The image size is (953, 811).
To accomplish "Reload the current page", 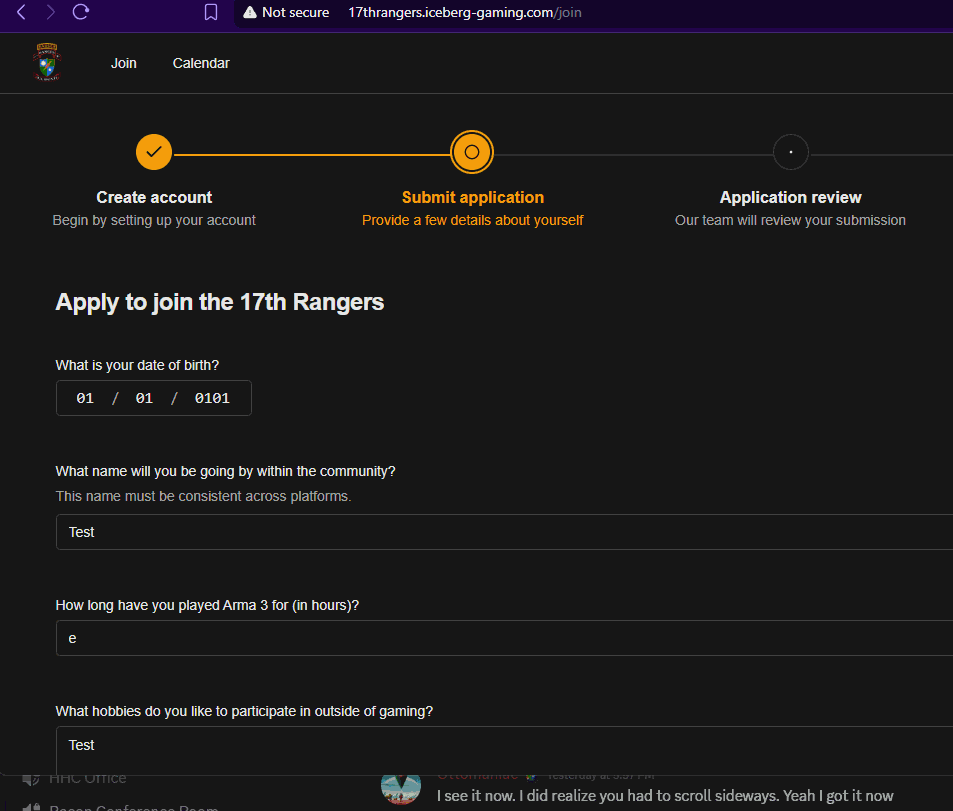I will pyautogui.click(x=81, y=13).
